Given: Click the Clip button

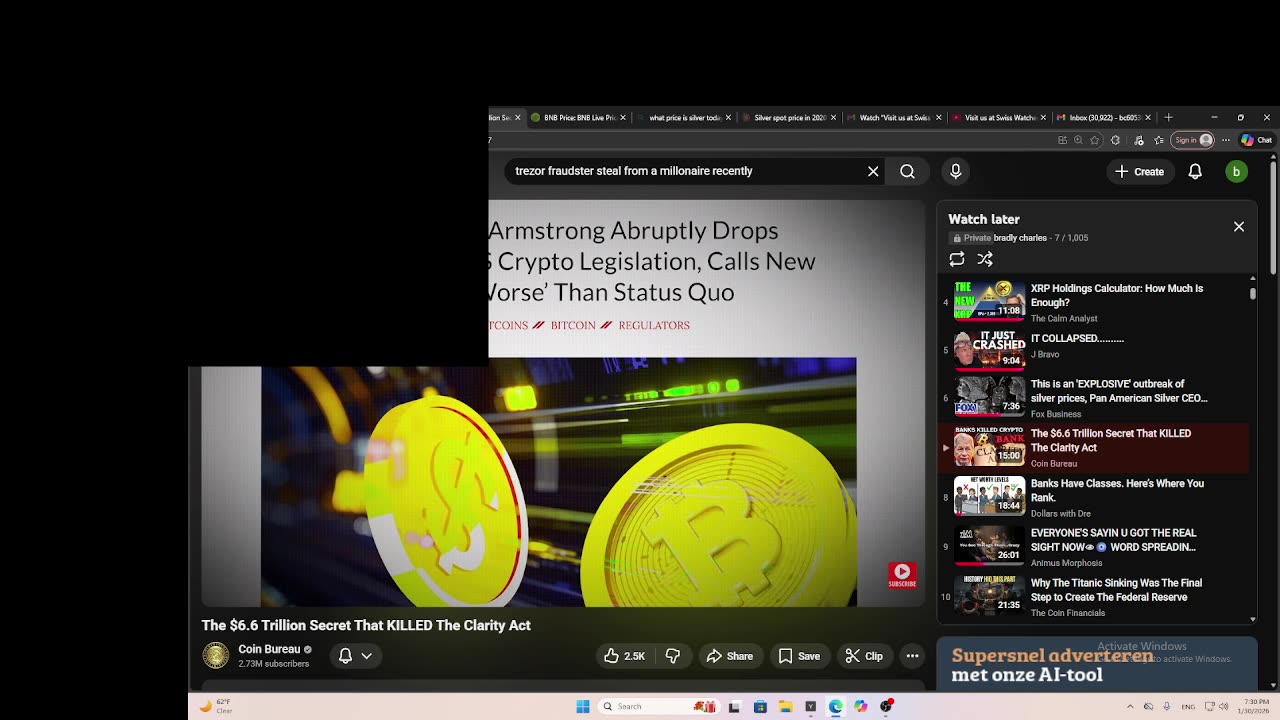Looking at the screenshot, I should [x=864, y=656].
